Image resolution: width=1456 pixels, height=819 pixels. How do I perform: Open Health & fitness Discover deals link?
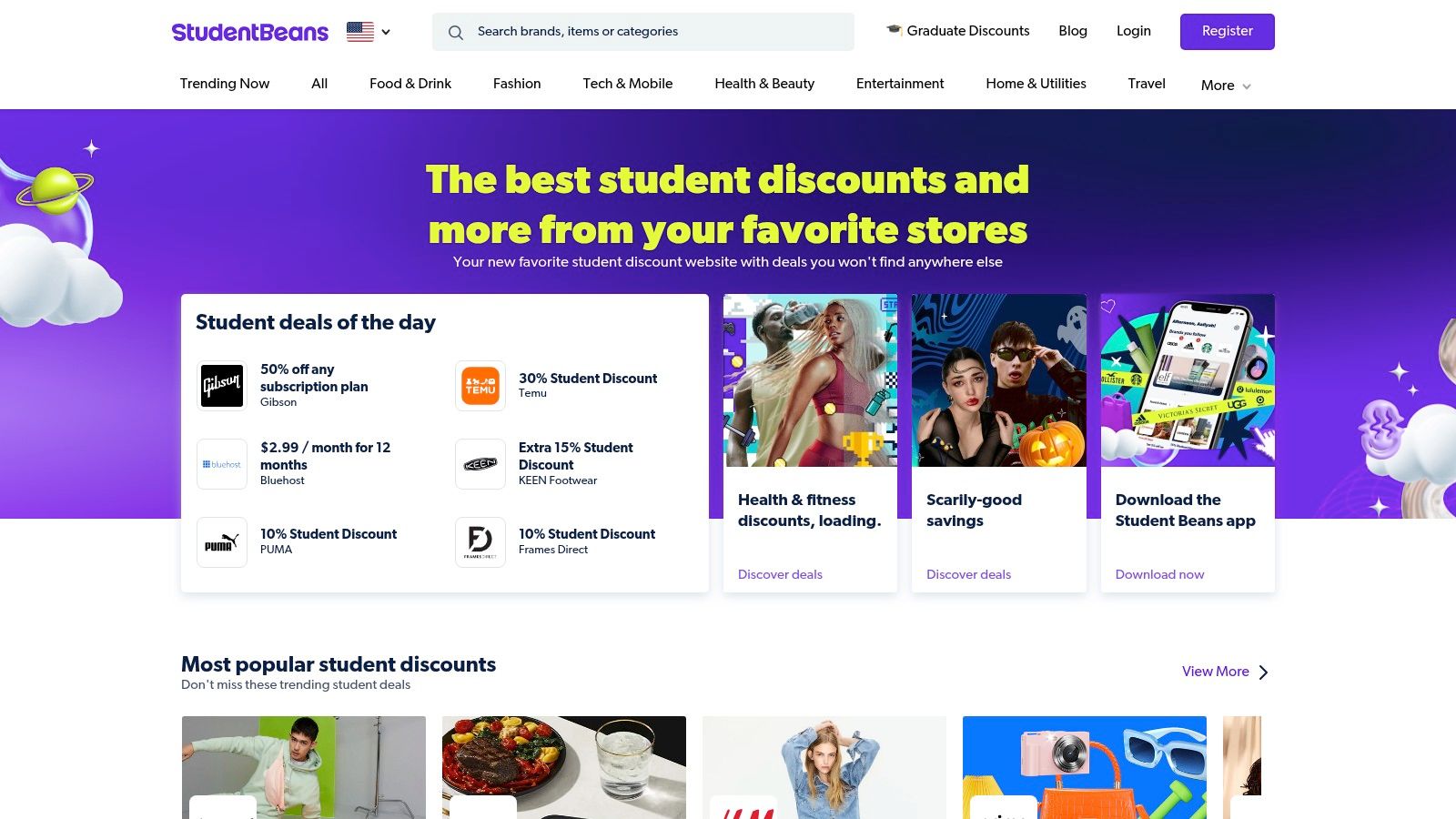click(780, 574)
